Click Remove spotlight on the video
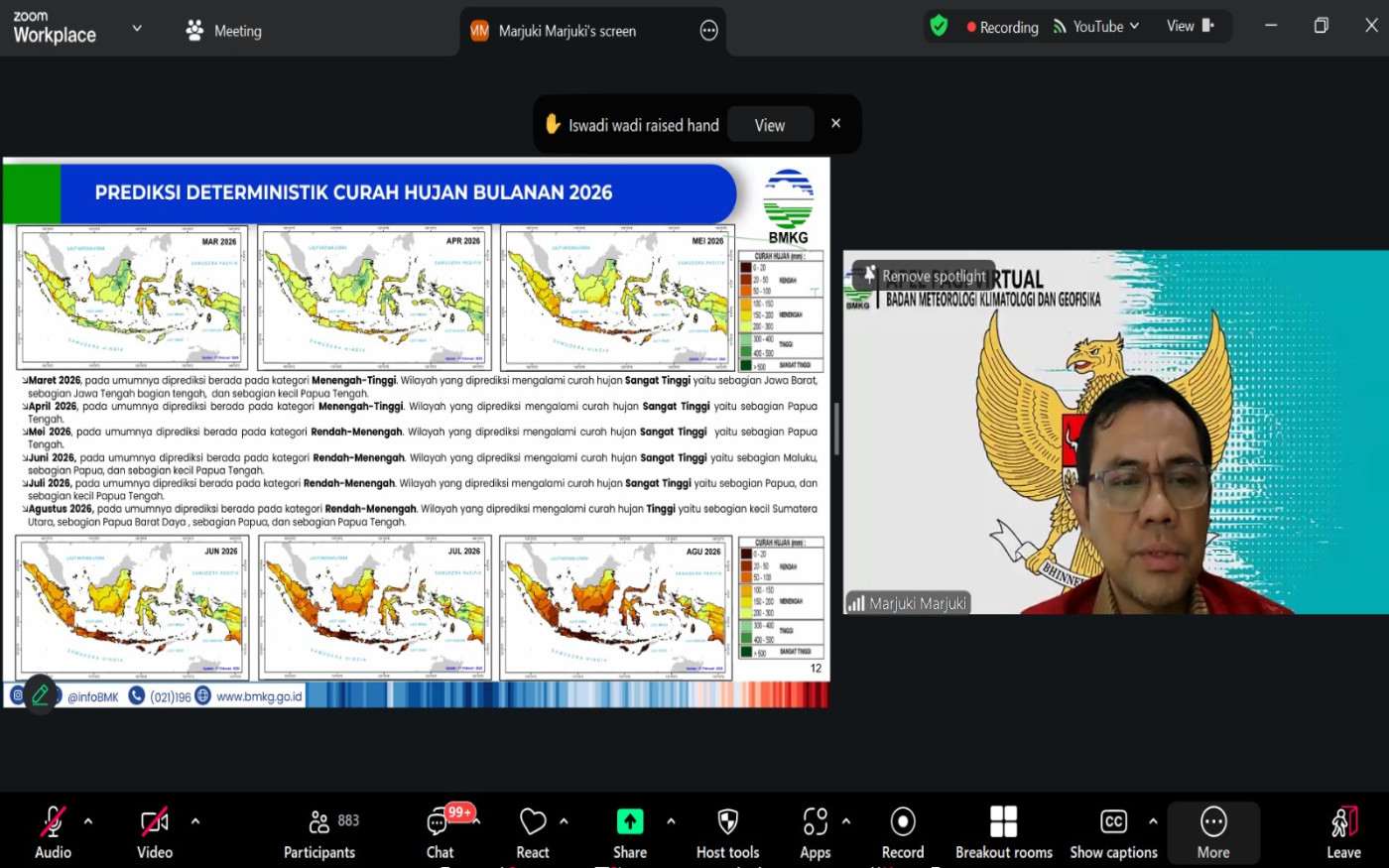 coord(924,276)
